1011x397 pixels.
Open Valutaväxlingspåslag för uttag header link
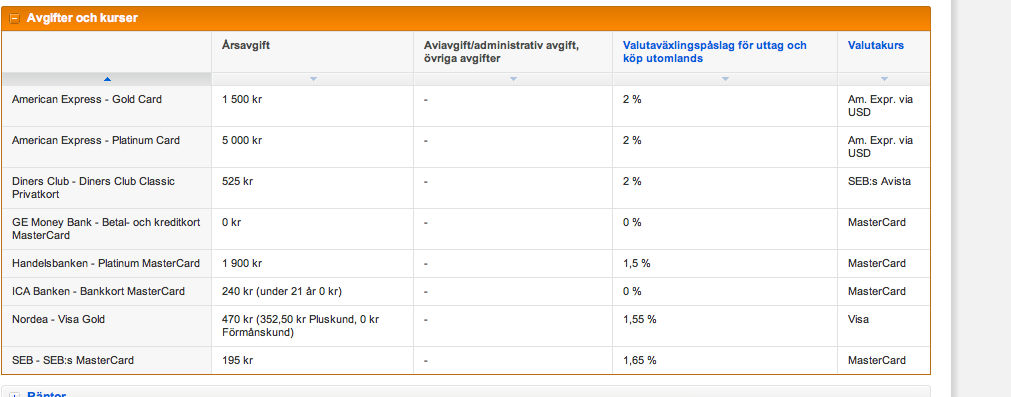(714, 52)
